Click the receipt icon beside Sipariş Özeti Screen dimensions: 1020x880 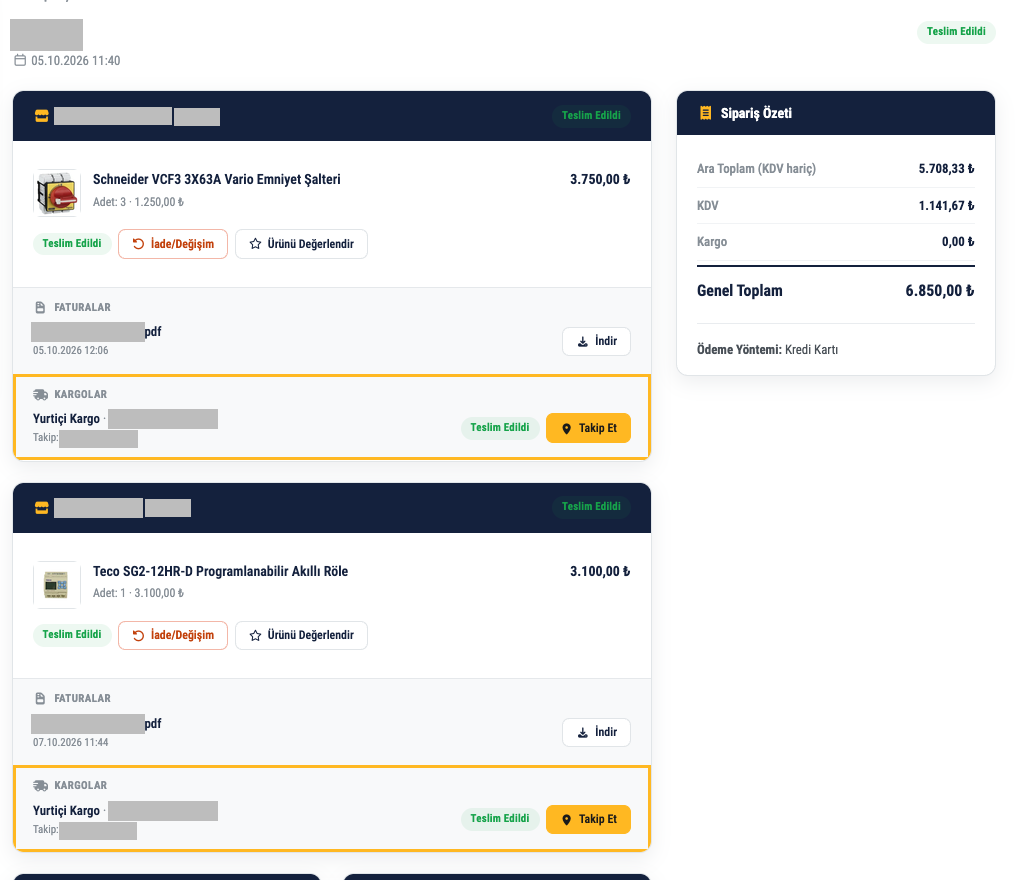tap(705, 113)
